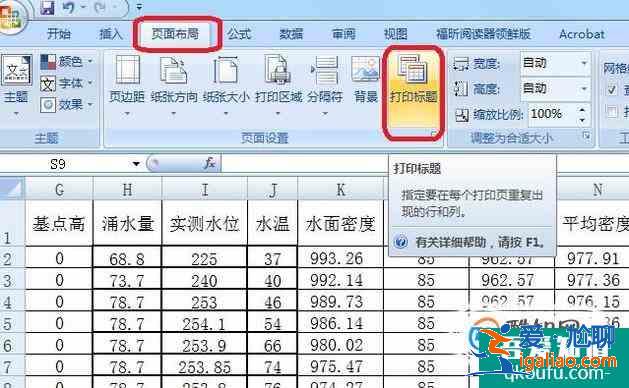Click the formula bar input area
The width and height of the screenshot is (629, 388).
(304, 164)
